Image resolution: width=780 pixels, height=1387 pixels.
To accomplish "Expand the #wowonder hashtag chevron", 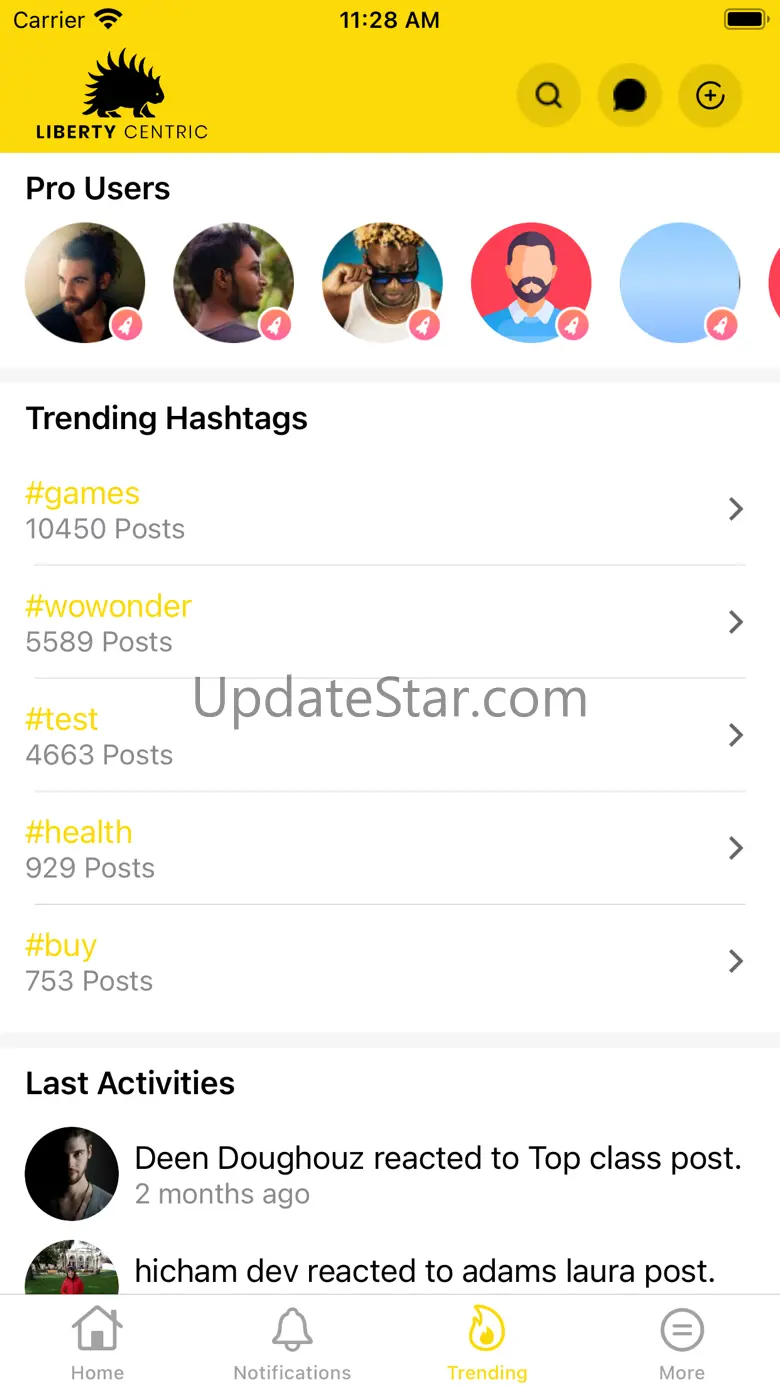I will 736,622.
